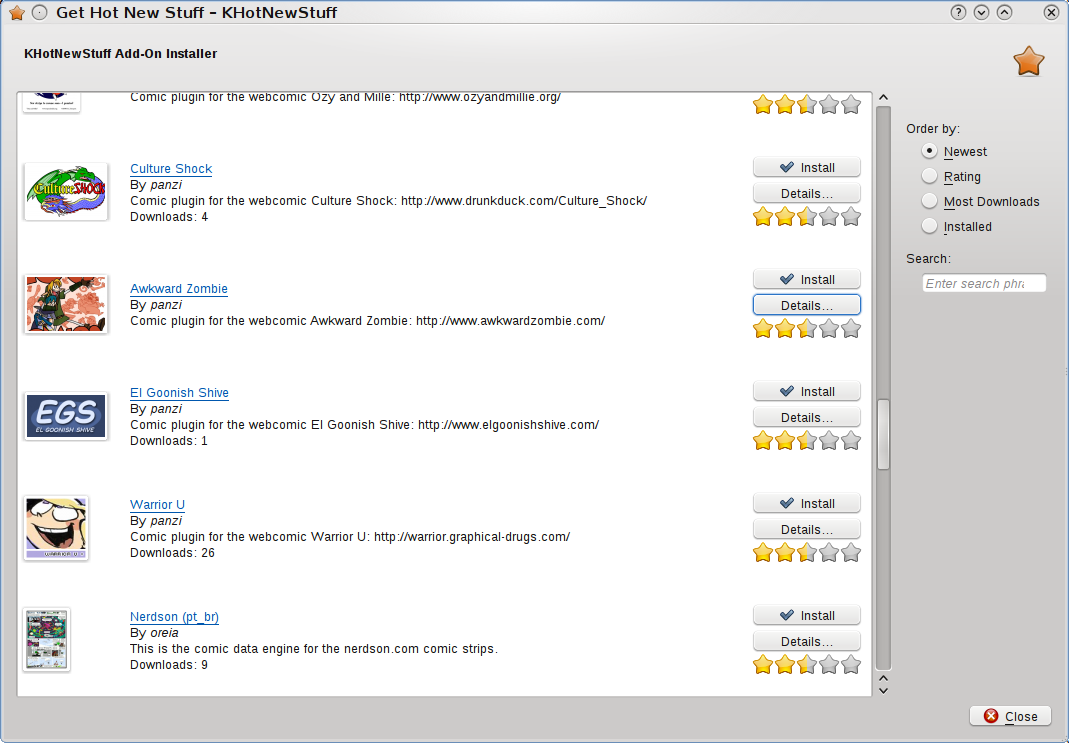Install the Culture Shock plugin
The height and width of the screenshot is (743, 1069).
(807, 168)
